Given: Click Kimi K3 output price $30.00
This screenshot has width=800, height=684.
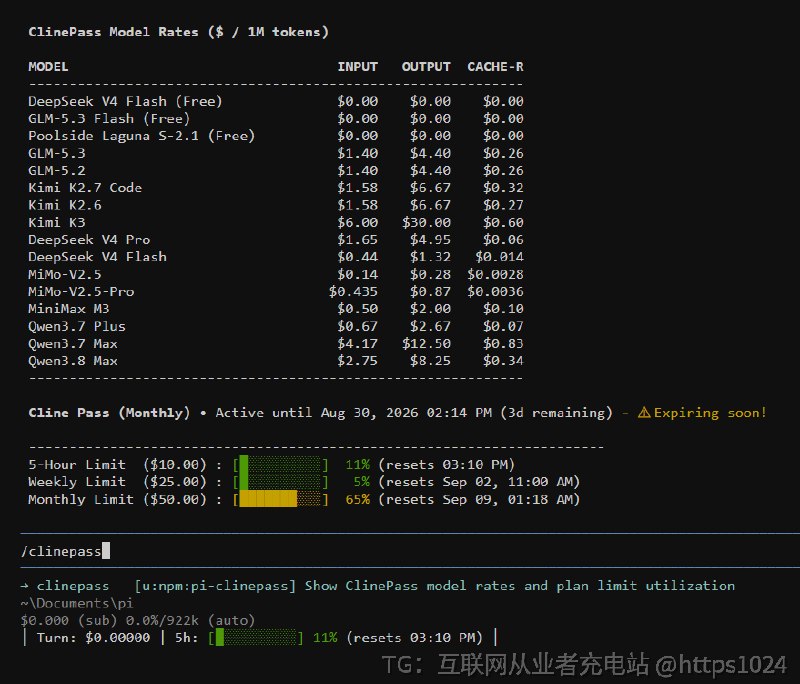Looking at the screenshot, I should 426,222.
